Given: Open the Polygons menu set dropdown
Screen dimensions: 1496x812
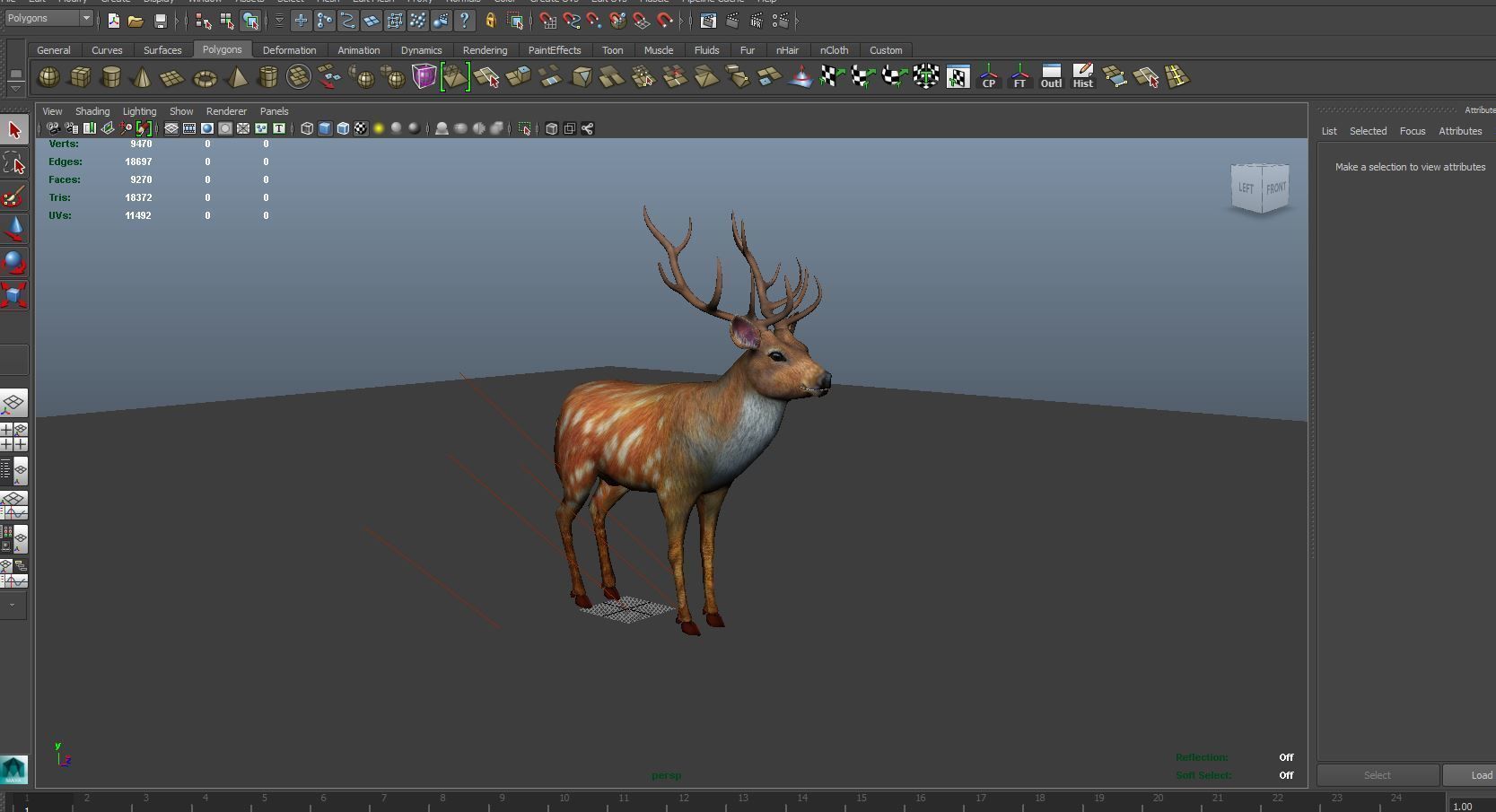Looking at the screenshot, I should click(48, 19).
